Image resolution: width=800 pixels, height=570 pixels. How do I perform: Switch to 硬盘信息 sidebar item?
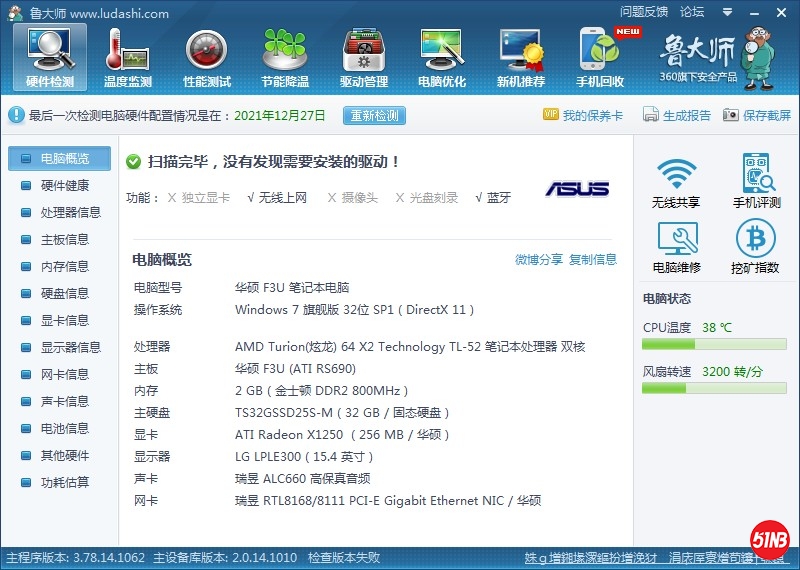pyautogui.click(x=64, y=294)
